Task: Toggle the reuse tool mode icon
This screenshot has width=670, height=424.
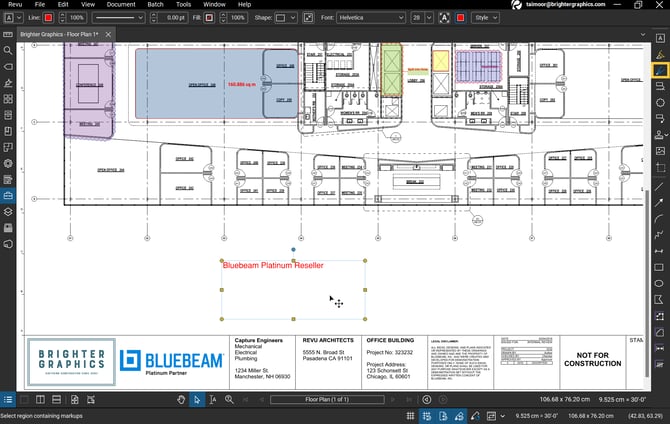Action: tap(475, 416)
